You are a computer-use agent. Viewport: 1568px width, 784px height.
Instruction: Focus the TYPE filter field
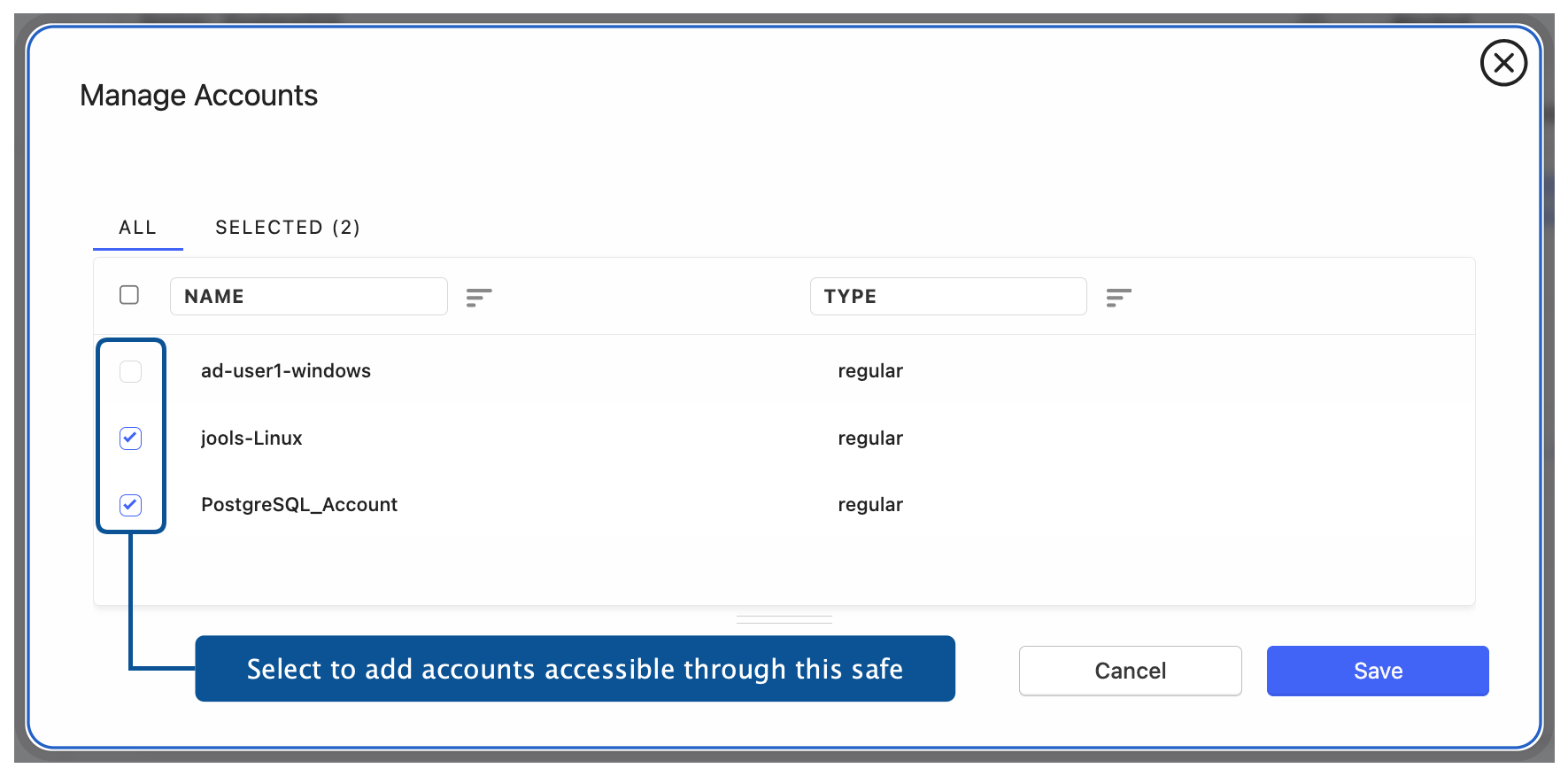click(947, 297)
